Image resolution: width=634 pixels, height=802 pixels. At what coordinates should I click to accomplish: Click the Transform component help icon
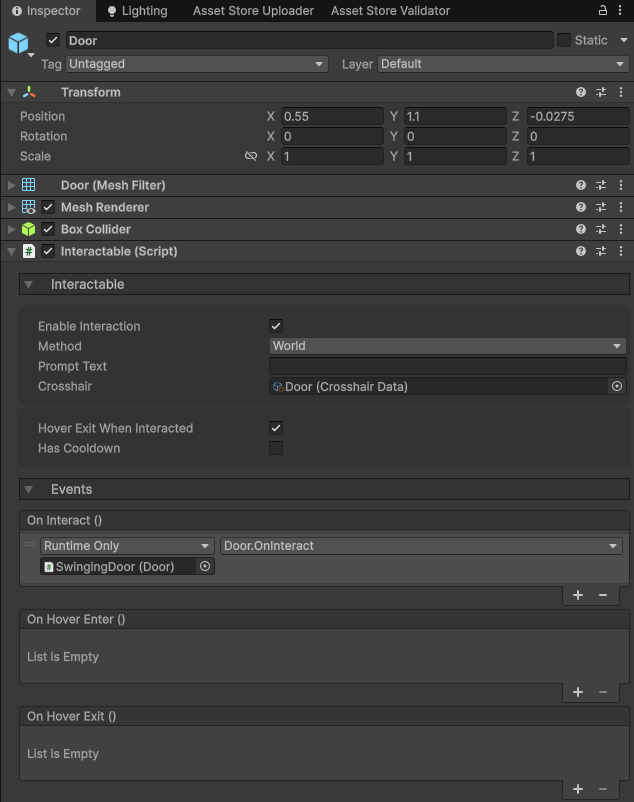tap(581, 92)
